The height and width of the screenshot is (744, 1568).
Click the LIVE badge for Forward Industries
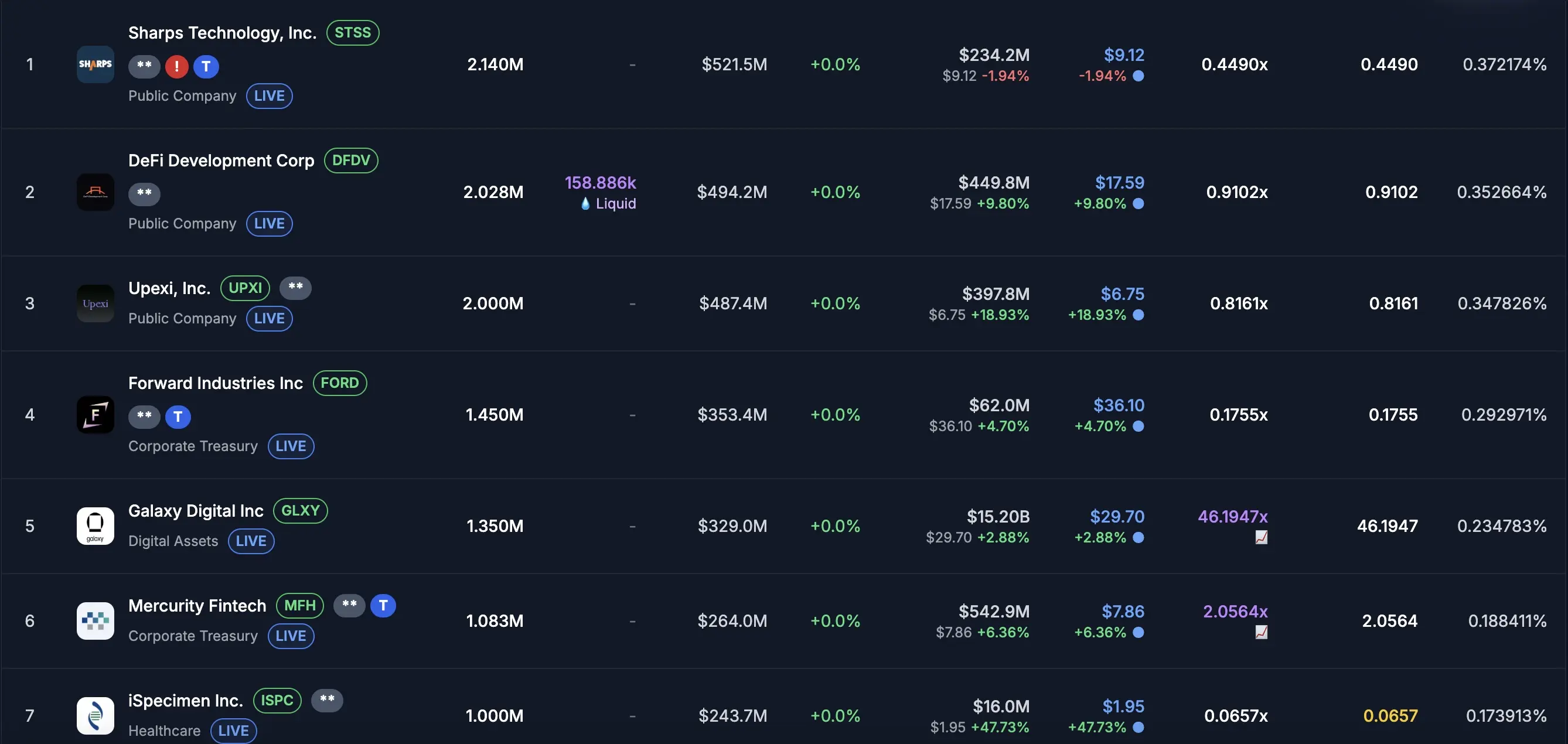[x=291, y=446]
